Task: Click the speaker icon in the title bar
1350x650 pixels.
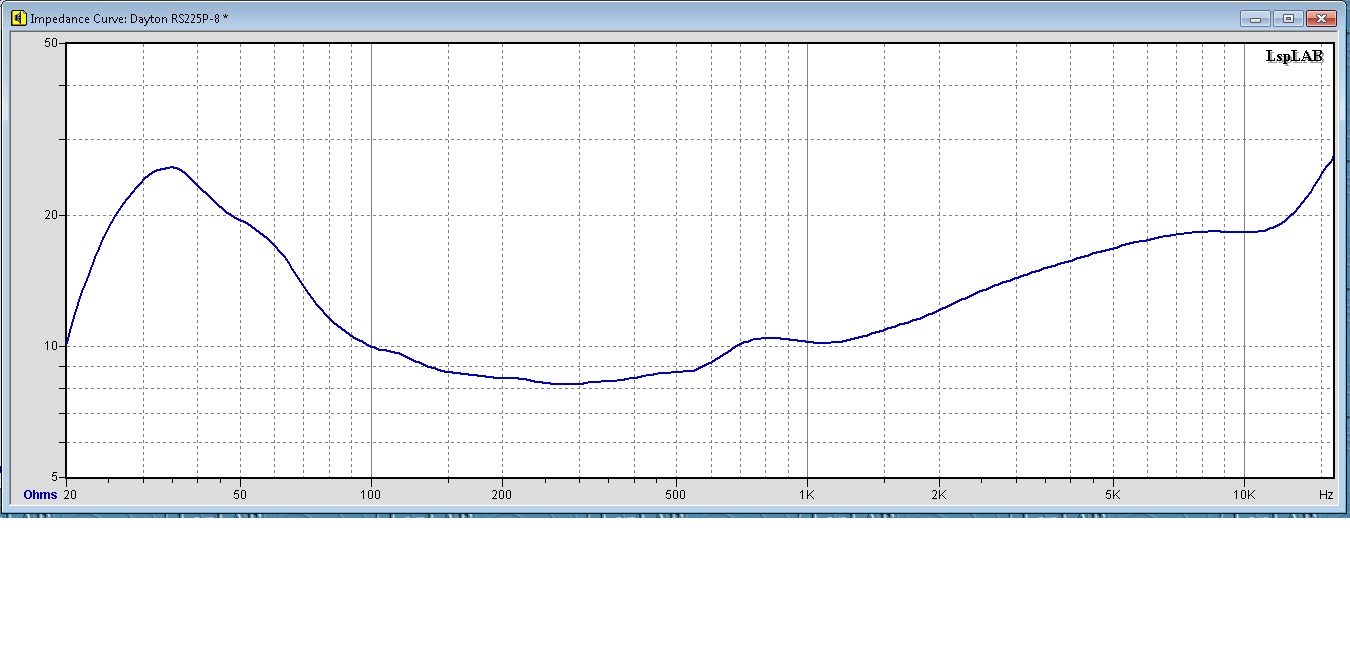Action: pyautogui.click(x=18, y=18)
